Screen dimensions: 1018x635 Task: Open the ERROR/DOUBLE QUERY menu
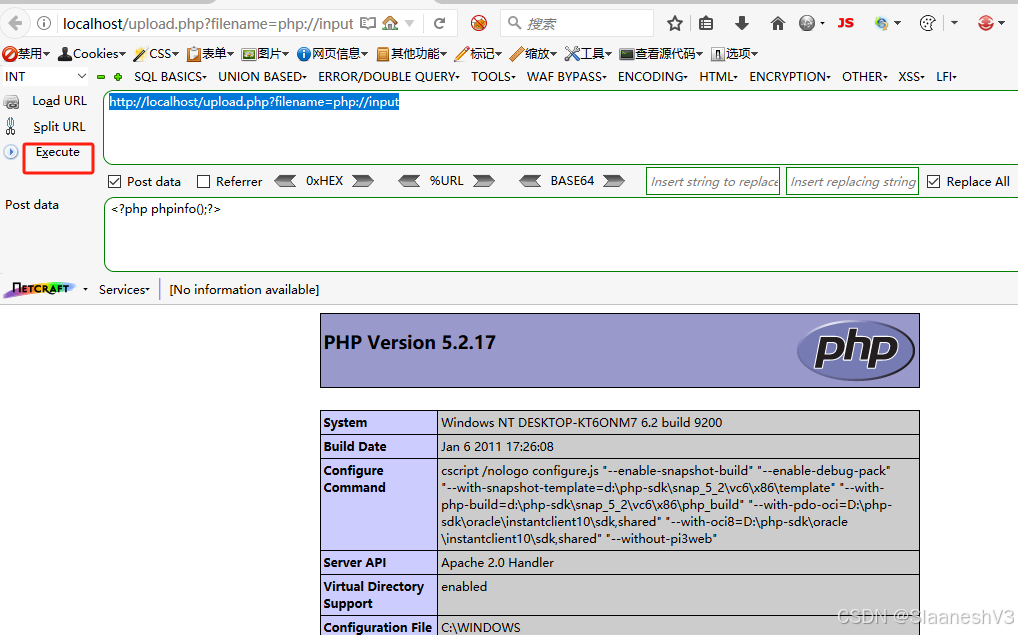tap(389, 77)
